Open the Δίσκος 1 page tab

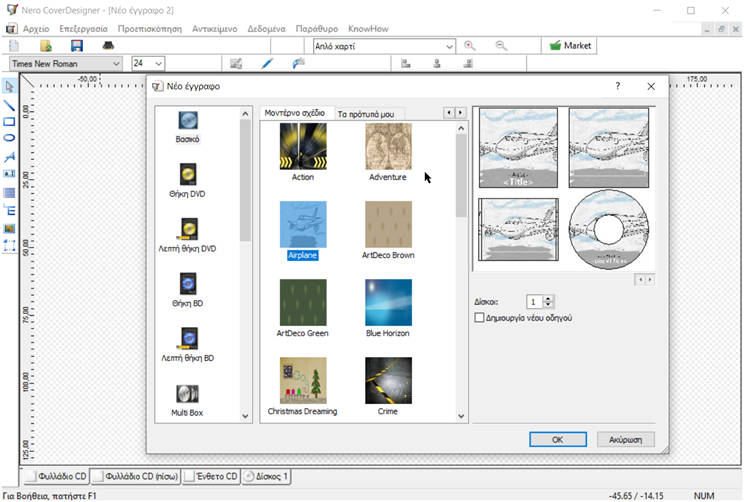(266, 476)
